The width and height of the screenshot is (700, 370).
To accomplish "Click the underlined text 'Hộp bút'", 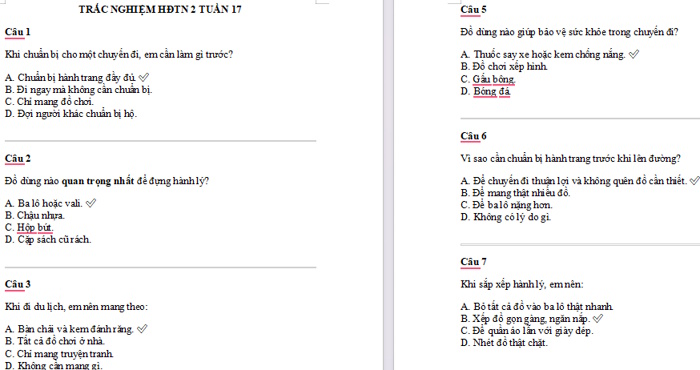I will [35, 228].
